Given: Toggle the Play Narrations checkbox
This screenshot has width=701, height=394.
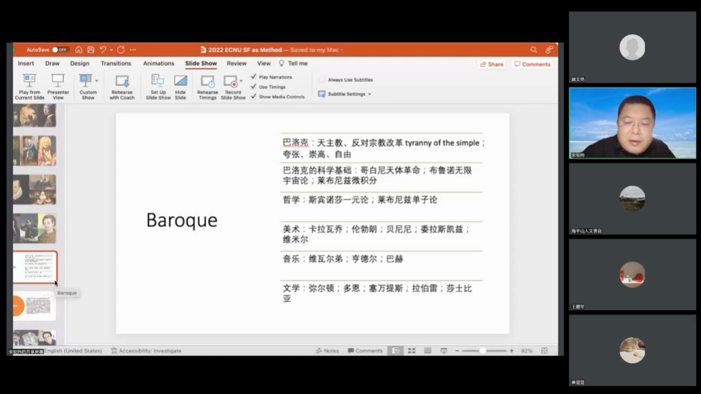Looking at the screenshot, I should (x=253, y=77).
